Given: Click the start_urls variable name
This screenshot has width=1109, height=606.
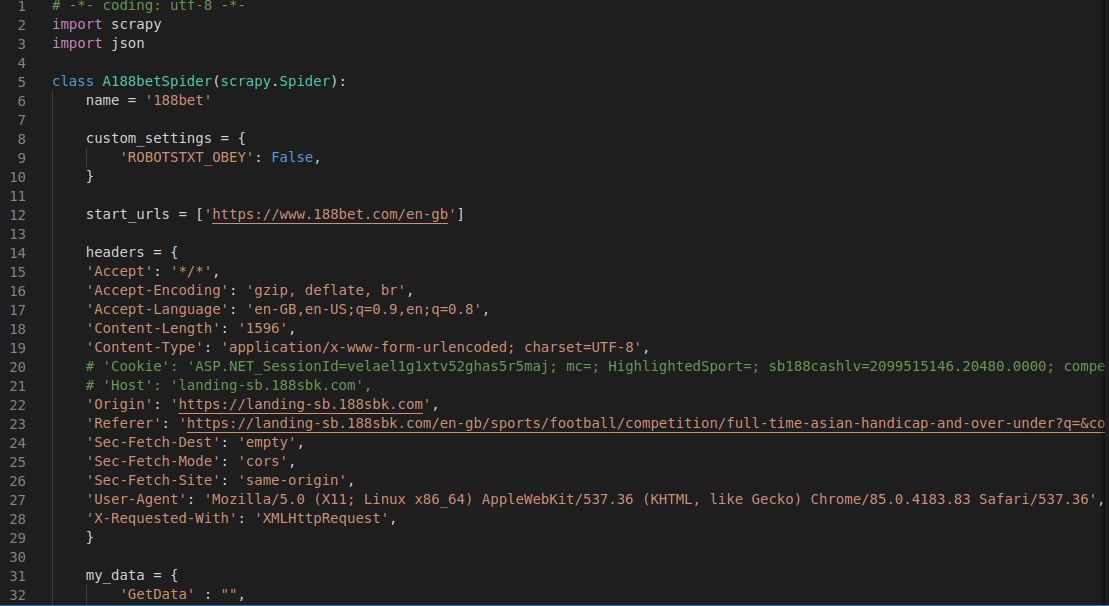Looking at the screenshot, I should tap(127, 214).
